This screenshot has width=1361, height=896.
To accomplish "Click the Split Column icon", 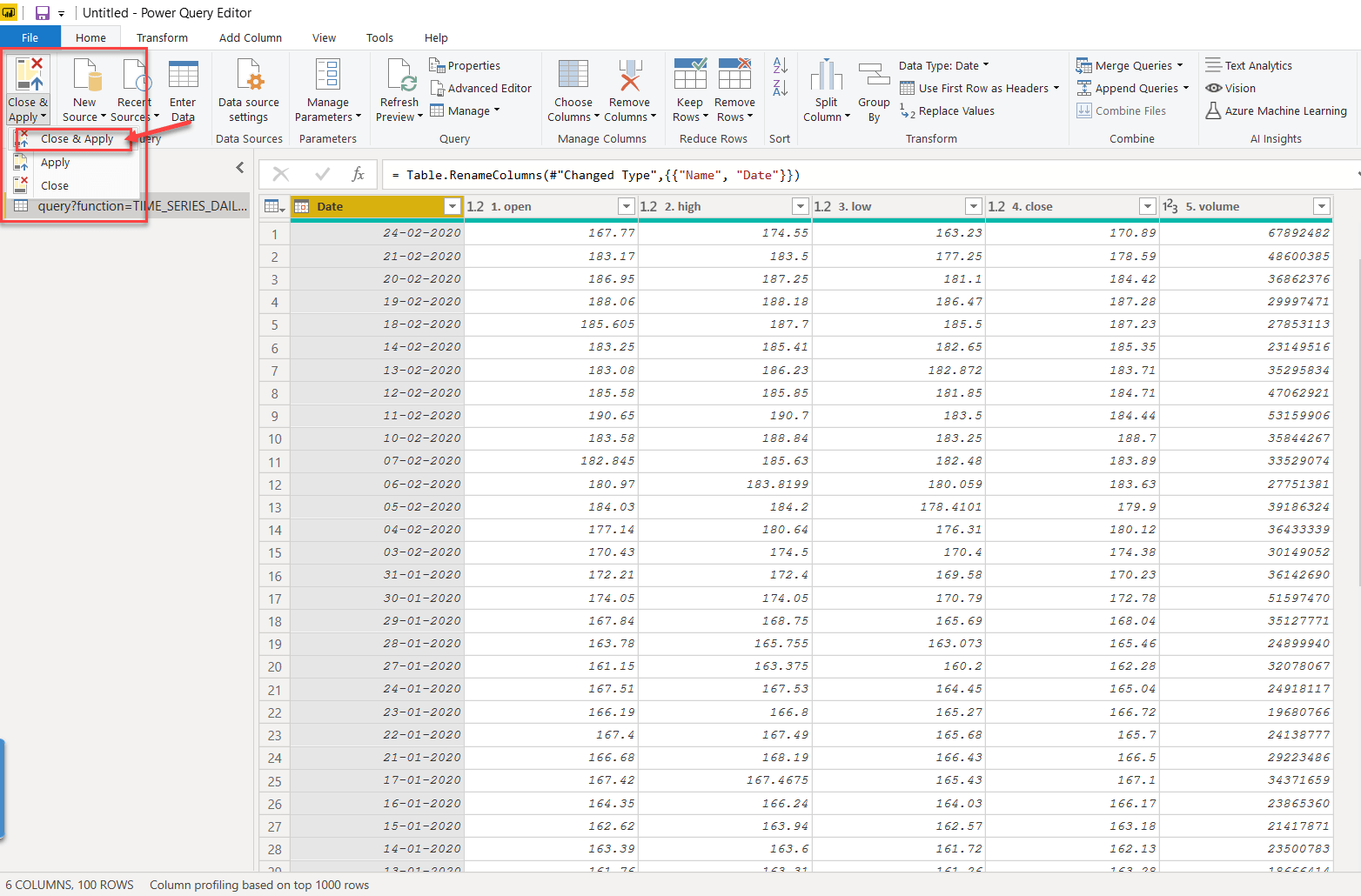I will pyautogui.click(x=826, y=76).
